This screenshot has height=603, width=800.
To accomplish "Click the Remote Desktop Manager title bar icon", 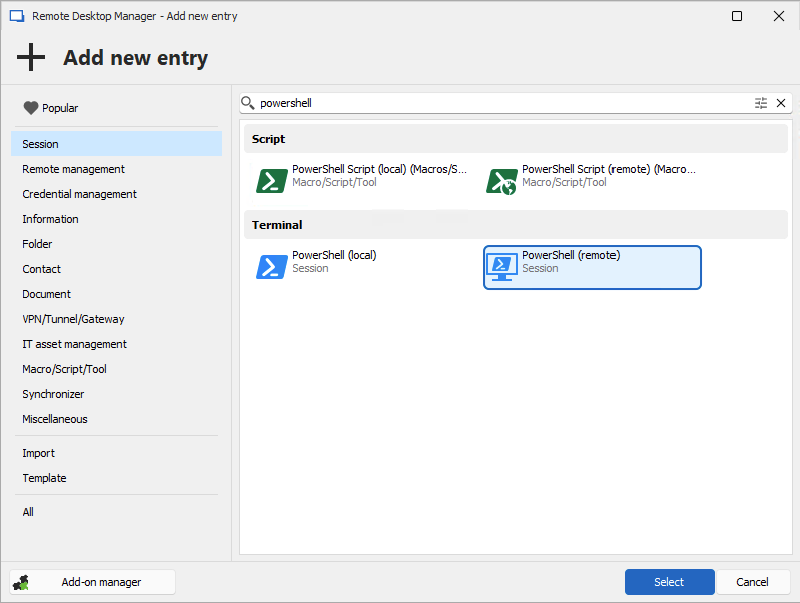I will click(17, 16).
